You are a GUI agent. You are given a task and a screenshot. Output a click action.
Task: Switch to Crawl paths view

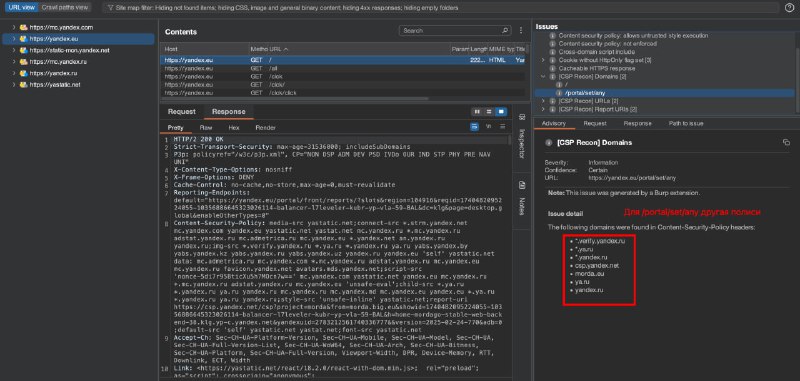tap(65, 8)
